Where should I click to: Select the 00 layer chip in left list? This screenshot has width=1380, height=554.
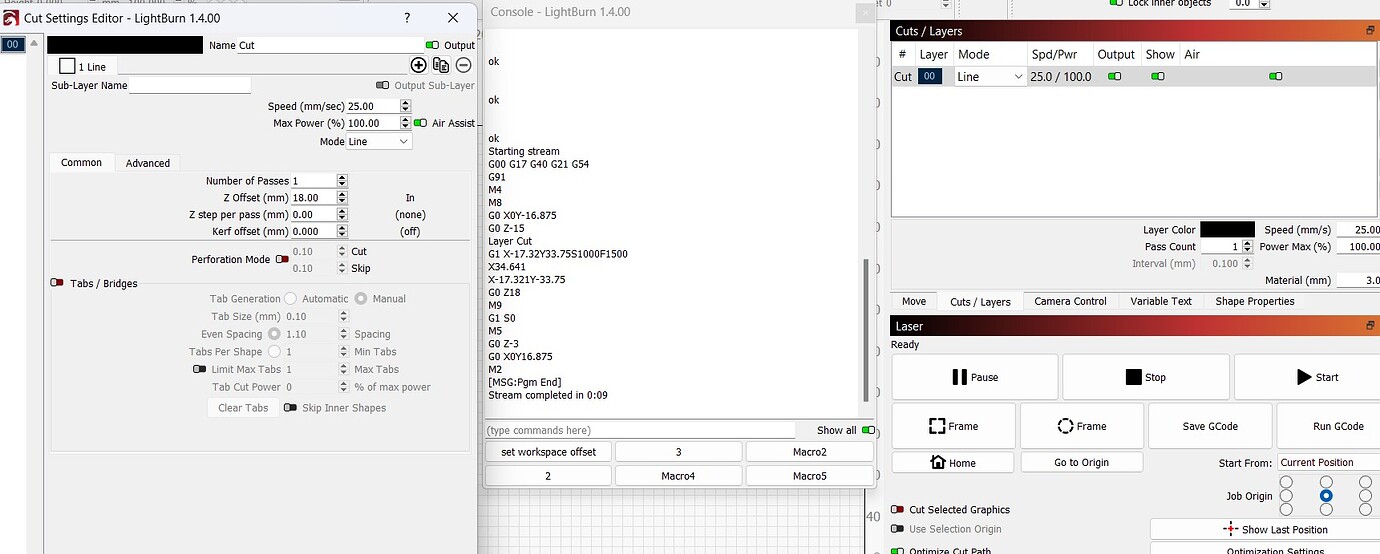click(x=13, y=44)
